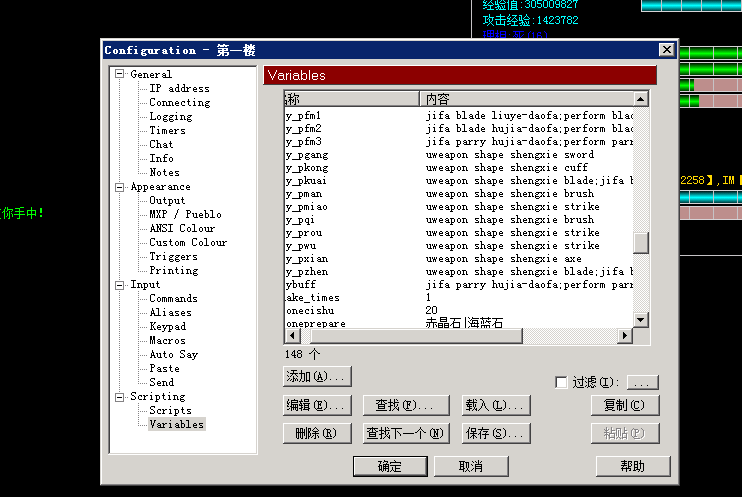Select the Variables tree item
742x497 pixels.
177,425
